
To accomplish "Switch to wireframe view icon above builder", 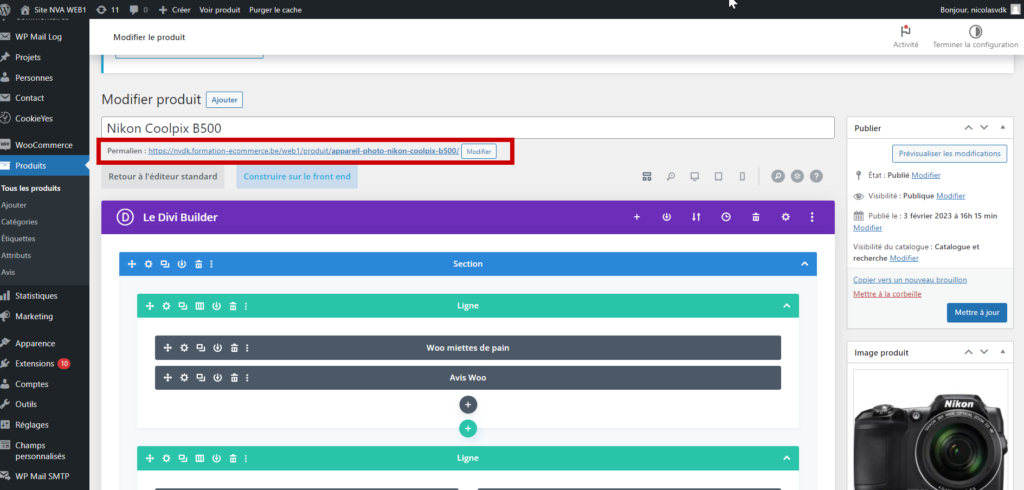I will click(x=647, y=176).
